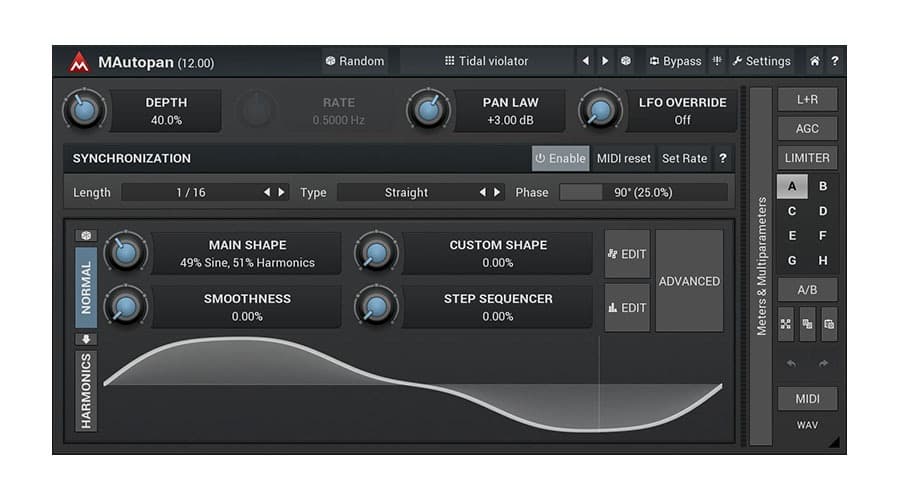
Task: Click the home icon
Action: [x=814, y=61]
